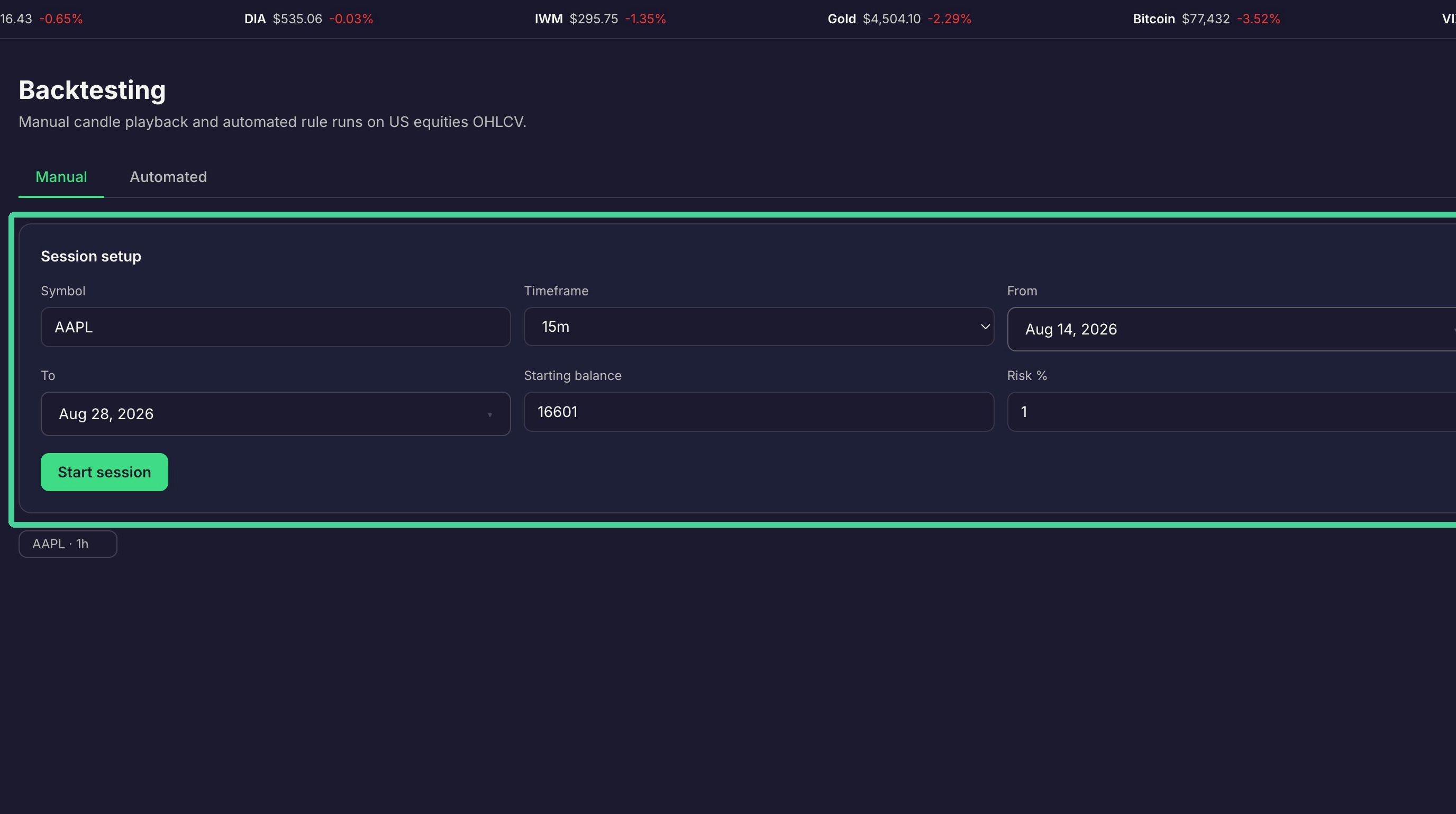Open the To date picker Aug 28, 2026
This screenshot has height=814, width=1456.
[x=275, y=414]
